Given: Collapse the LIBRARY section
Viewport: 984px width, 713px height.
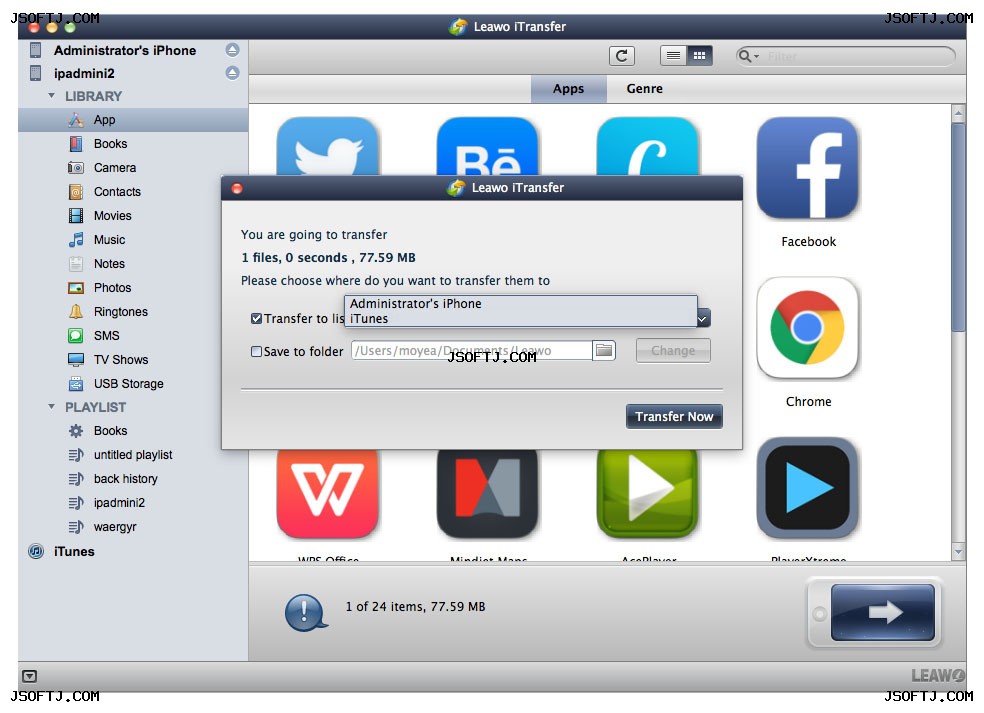Looking at the screenshot, I should pos(51,96).
